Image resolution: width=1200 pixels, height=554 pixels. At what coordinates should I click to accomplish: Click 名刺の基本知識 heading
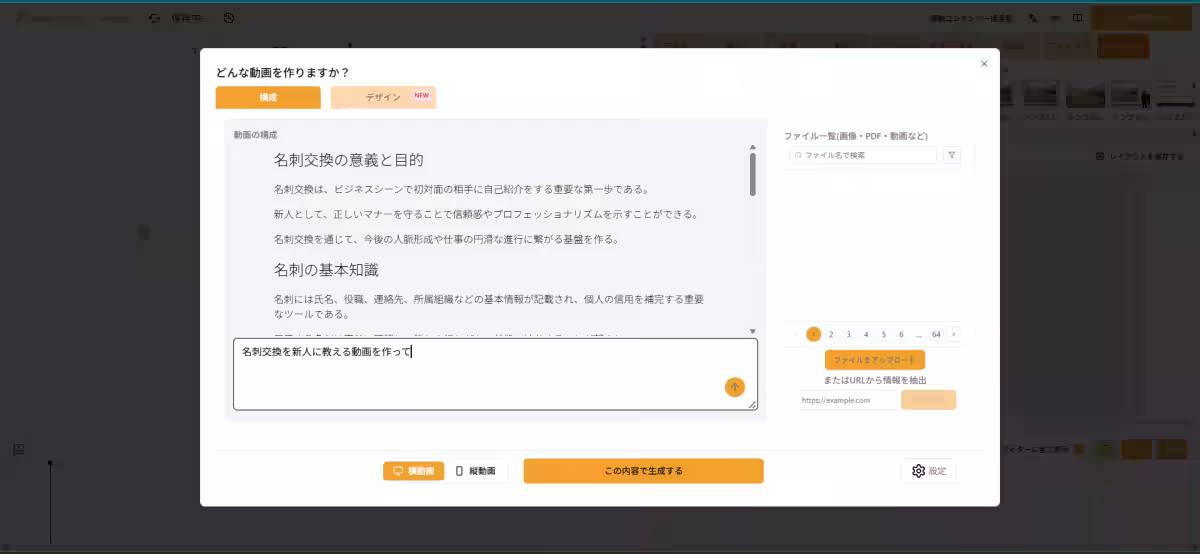[326, 270]
